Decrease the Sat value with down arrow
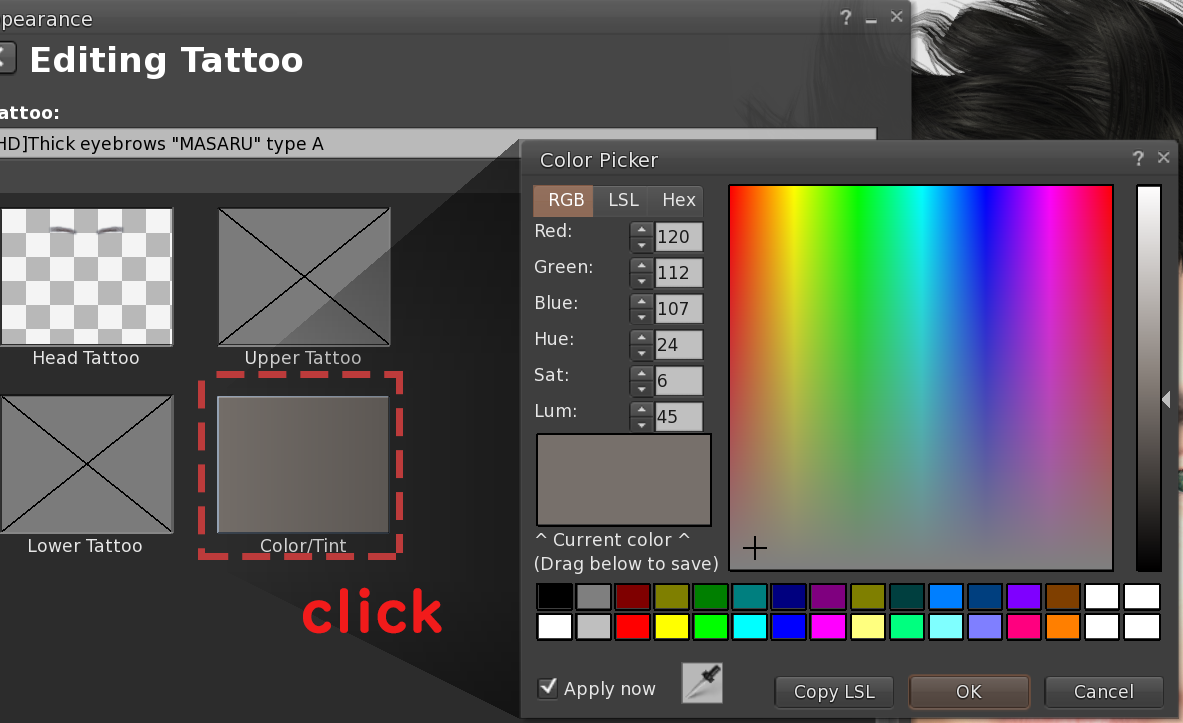1183x723 pixels. tap(641, 389)
